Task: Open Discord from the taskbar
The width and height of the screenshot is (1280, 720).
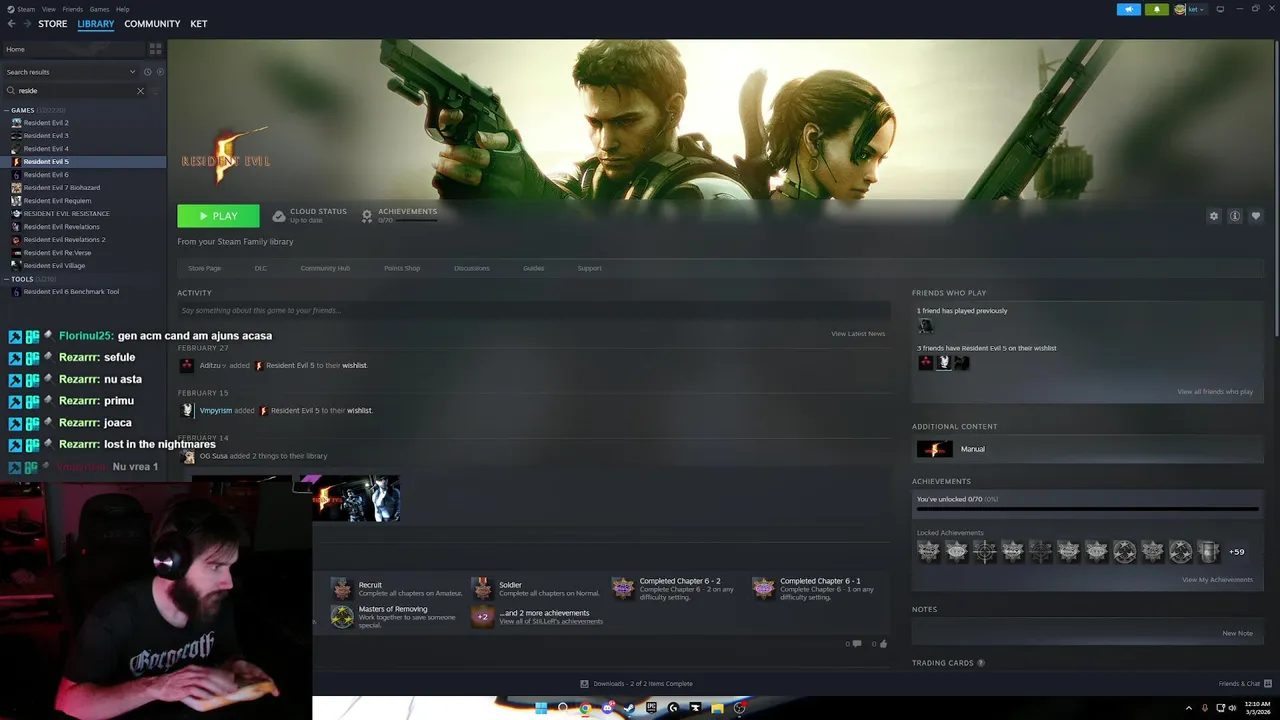Action: click(x=607, y=708)
